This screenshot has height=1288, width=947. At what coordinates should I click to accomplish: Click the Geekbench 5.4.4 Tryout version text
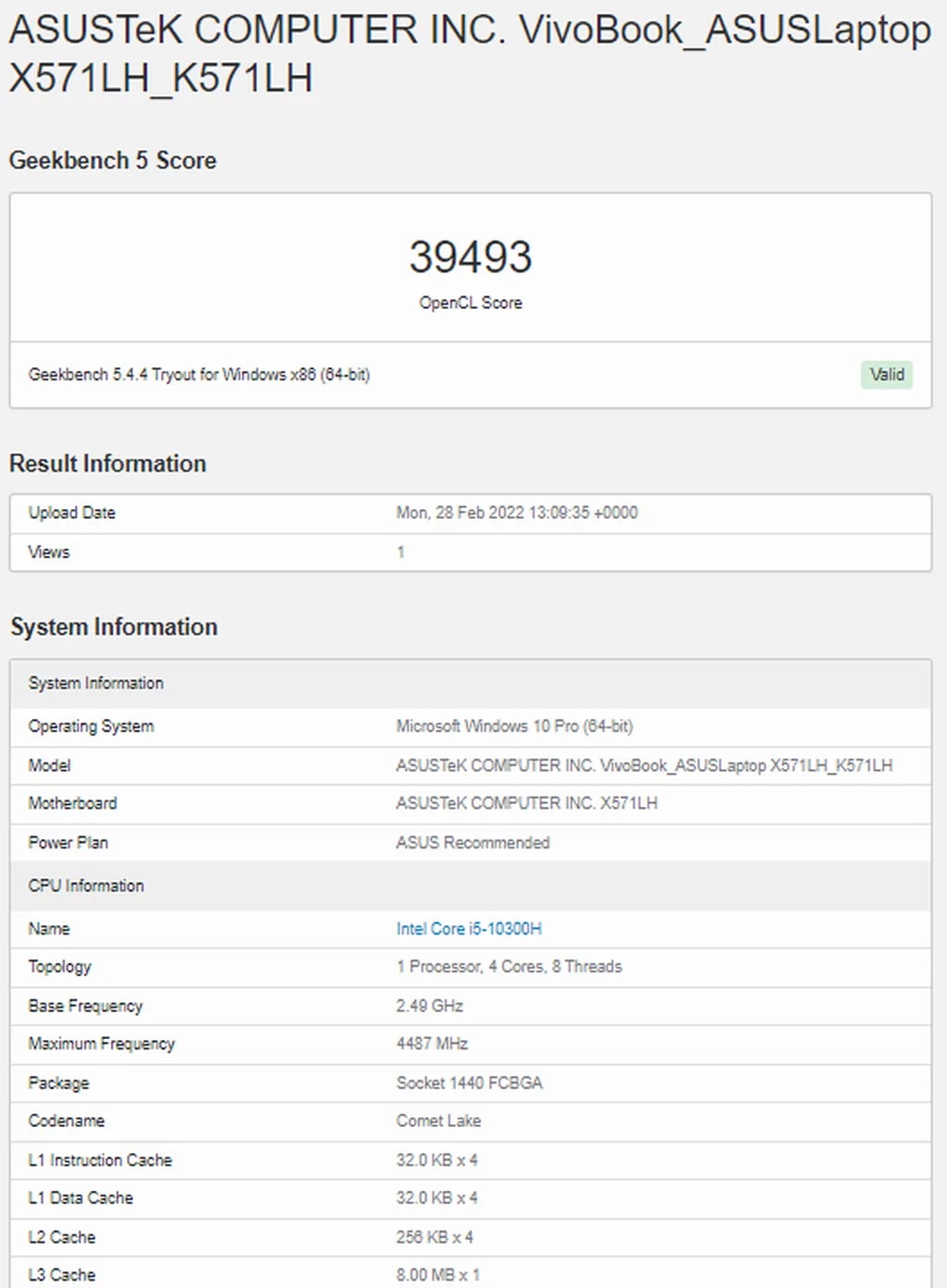coord(199,375)
